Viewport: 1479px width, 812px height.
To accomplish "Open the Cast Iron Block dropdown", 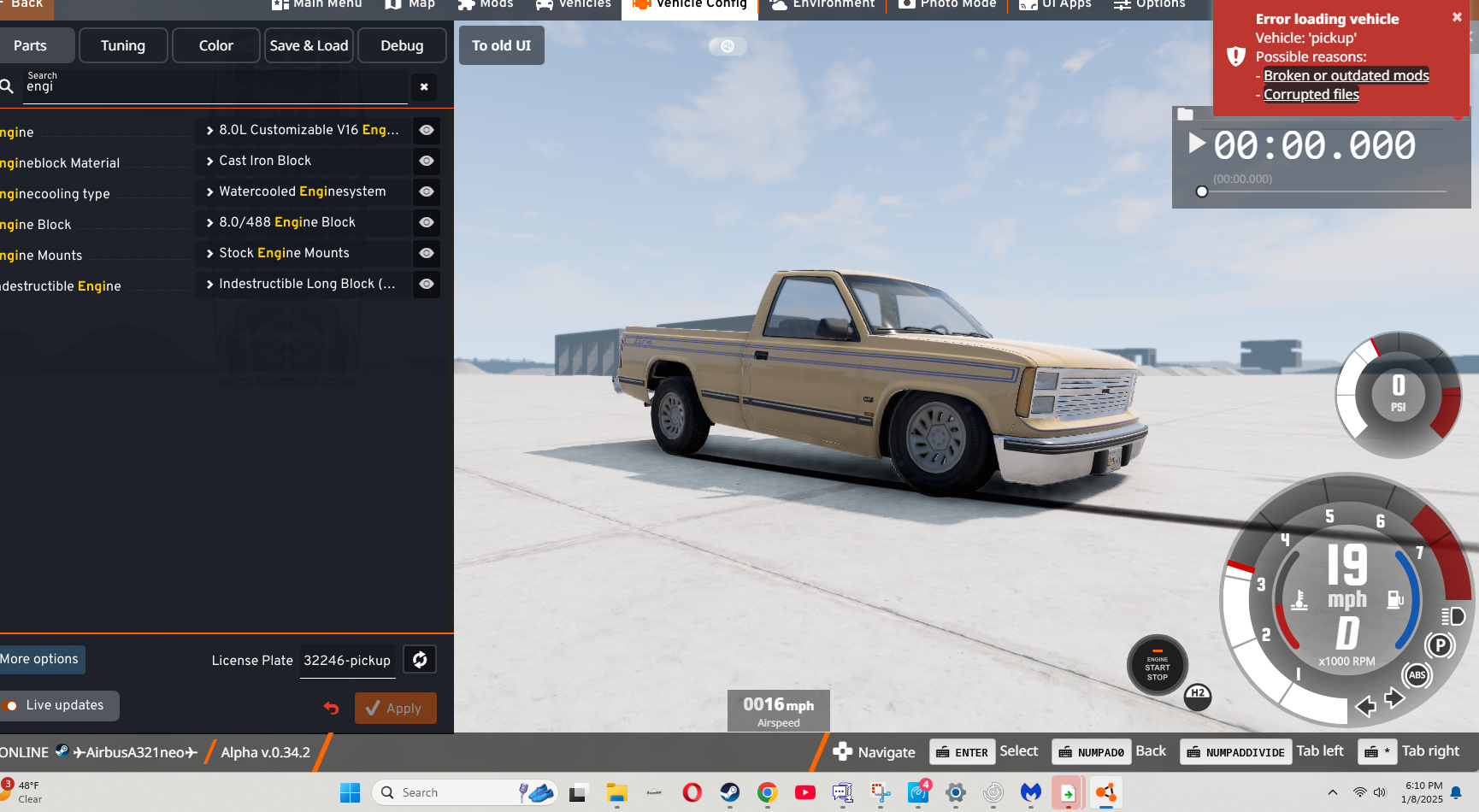I will point(303,161).
